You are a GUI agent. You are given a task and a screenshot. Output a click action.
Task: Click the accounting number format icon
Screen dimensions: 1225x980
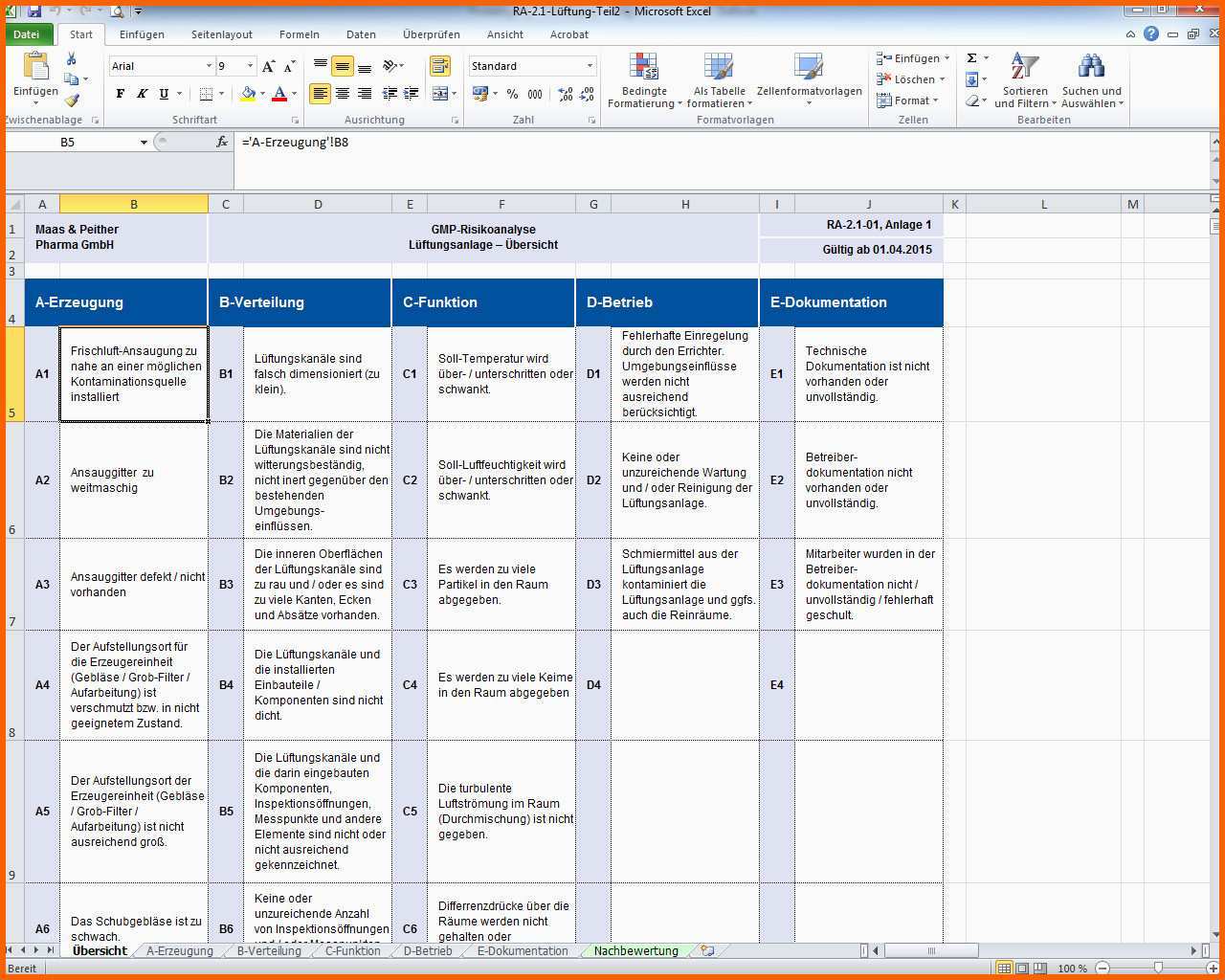point(480,94)
